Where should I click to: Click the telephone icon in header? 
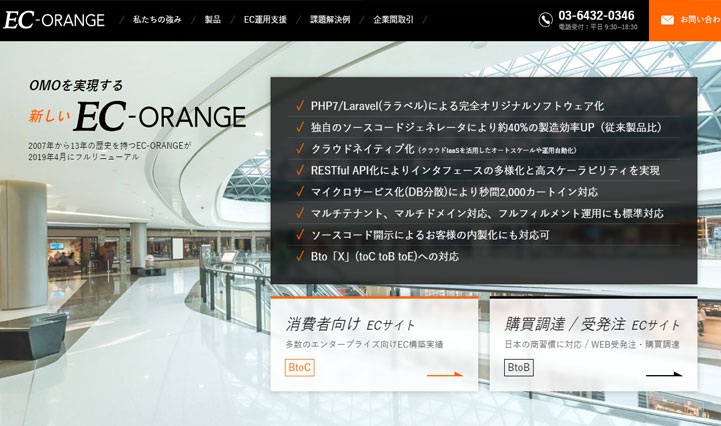545,20
